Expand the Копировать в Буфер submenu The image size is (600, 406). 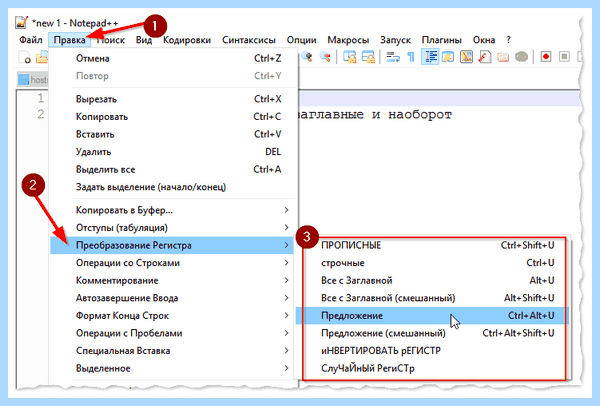click(174, 210)
